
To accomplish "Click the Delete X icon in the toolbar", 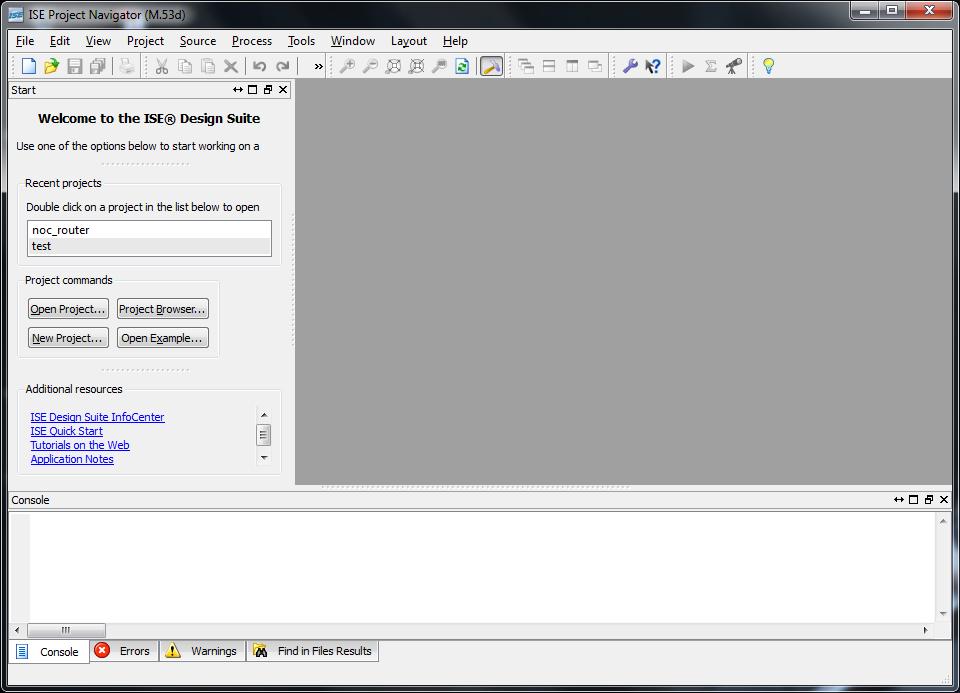I will point(231,66).
